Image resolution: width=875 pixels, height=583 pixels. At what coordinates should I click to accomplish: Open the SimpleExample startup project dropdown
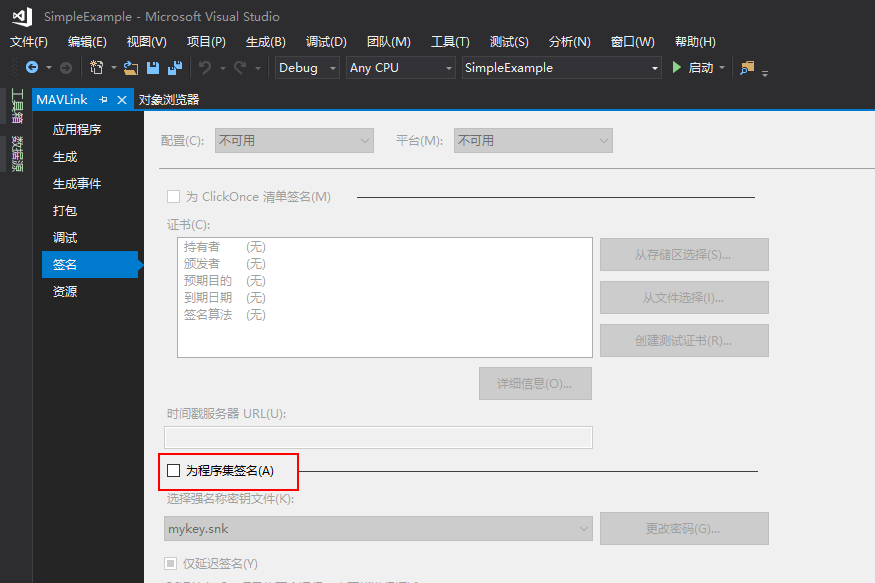coord(561,68)
